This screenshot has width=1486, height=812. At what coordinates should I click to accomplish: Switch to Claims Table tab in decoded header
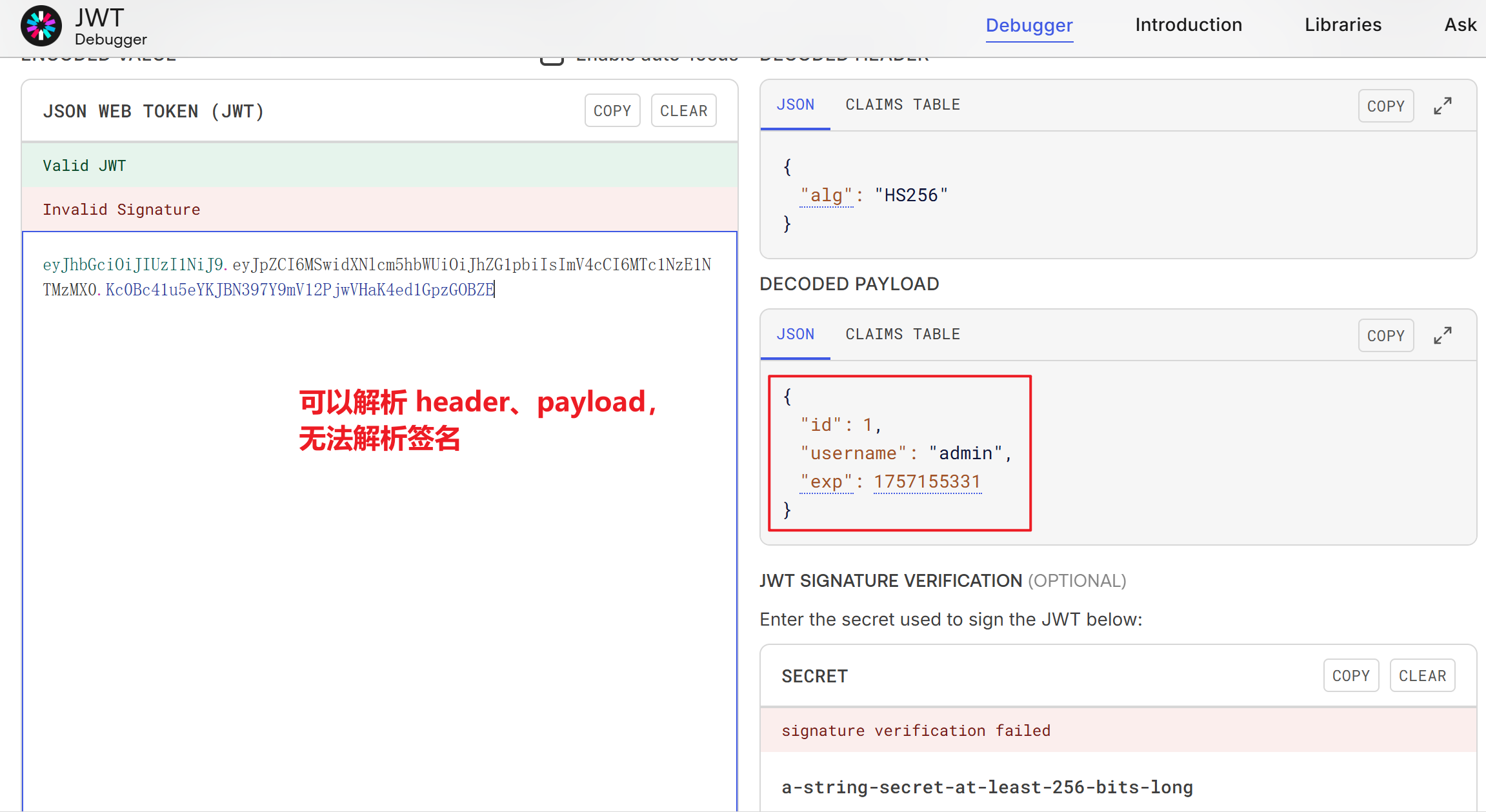(x=903, y=105)
